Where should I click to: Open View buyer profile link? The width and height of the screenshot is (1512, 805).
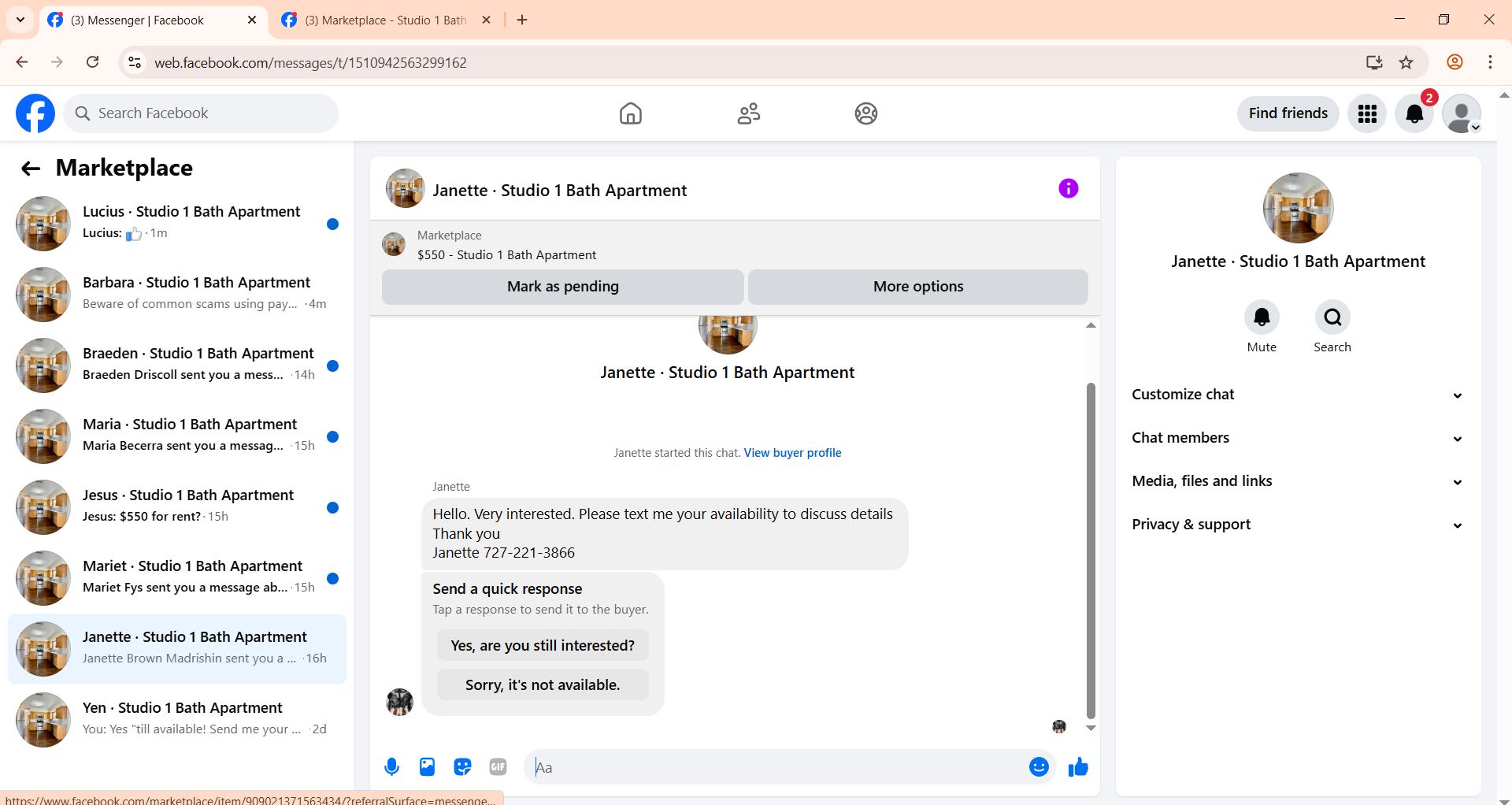coord(792,453)
